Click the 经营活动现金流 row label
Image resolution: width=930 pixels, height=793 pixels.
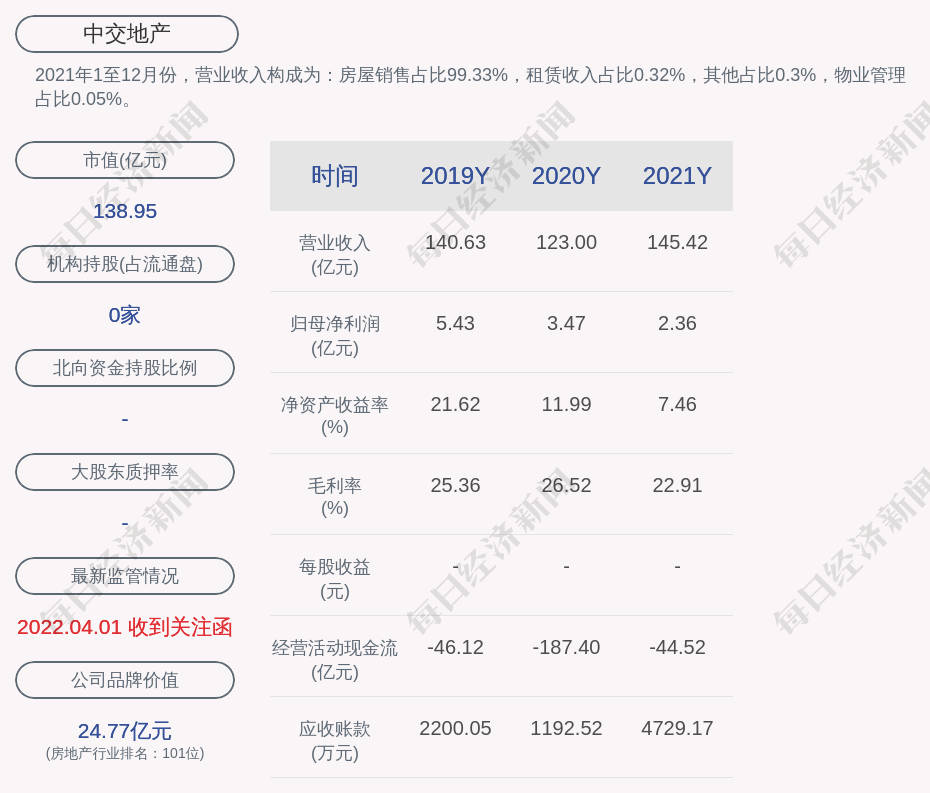tap(335, 659)
